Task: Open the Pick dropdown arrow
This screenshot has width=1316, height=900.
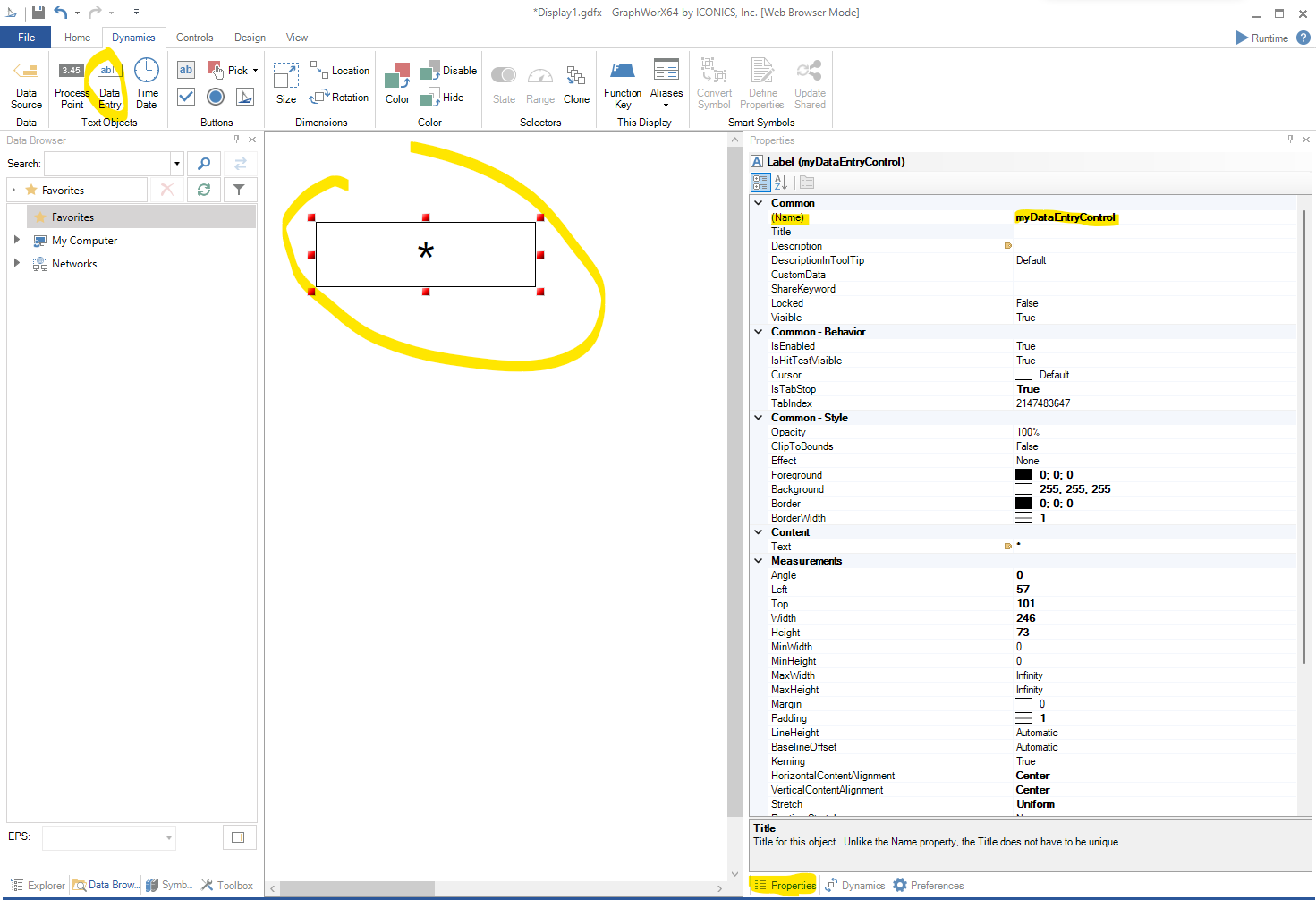Action: tap(255, 70)
